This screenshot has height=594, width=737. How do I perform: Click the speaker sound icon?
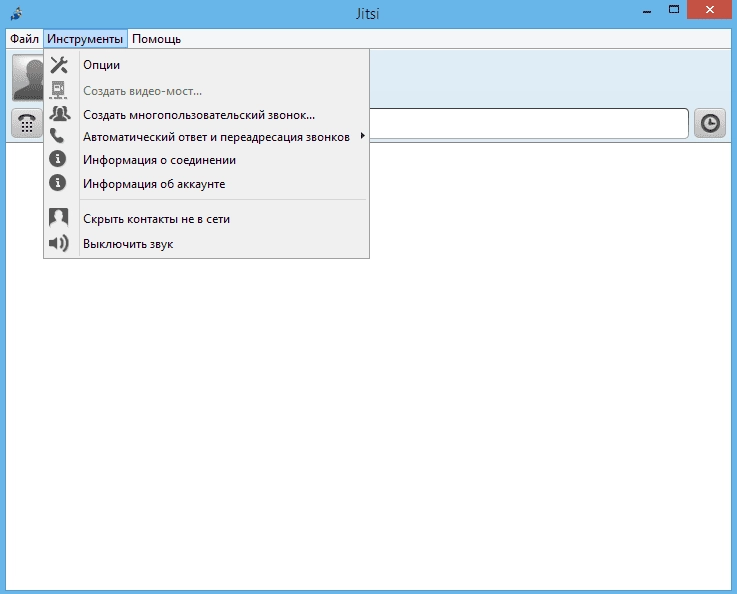(59, 243)
